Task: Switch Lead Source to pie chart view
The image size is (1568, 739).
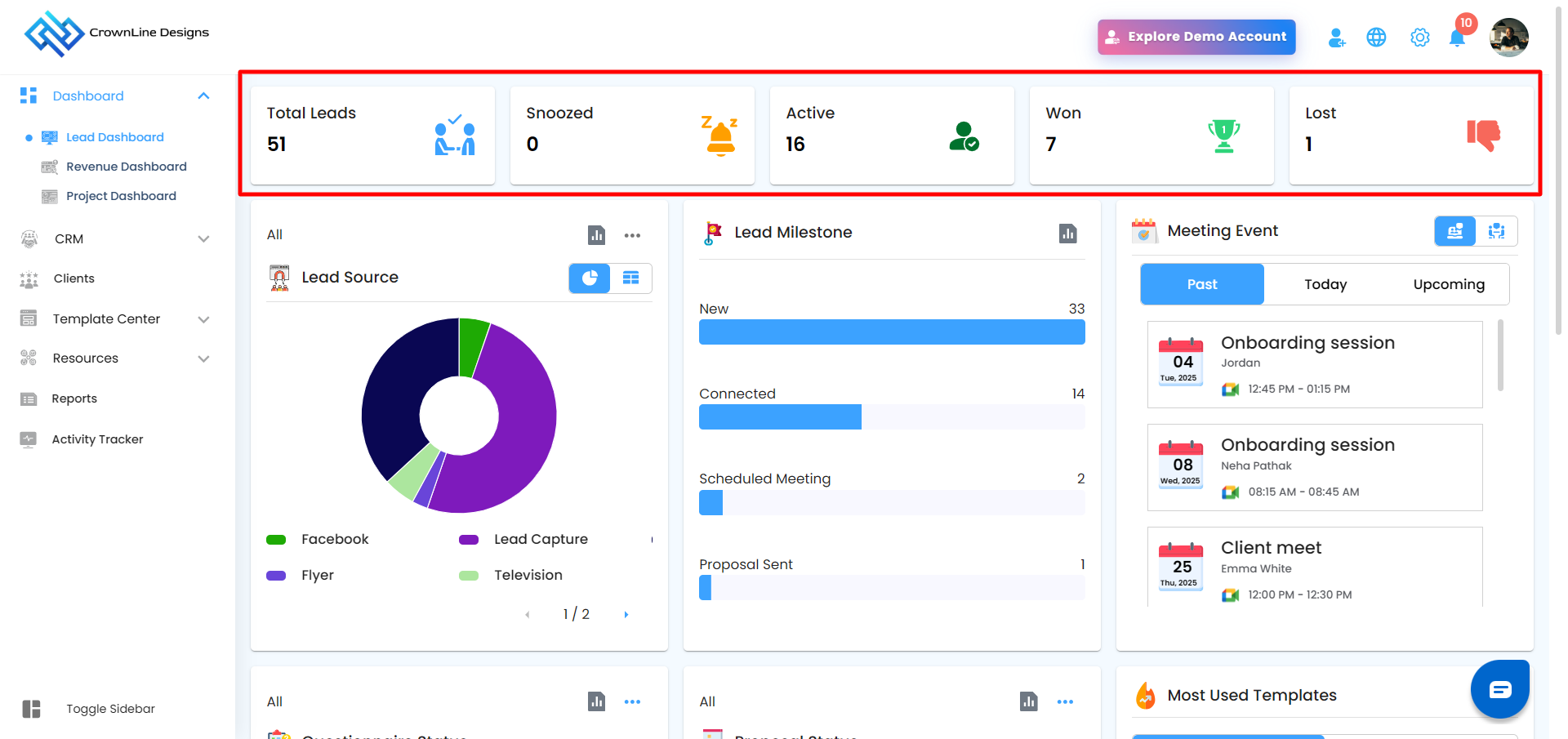Action: pyautogui.click(x=590, y=278)
